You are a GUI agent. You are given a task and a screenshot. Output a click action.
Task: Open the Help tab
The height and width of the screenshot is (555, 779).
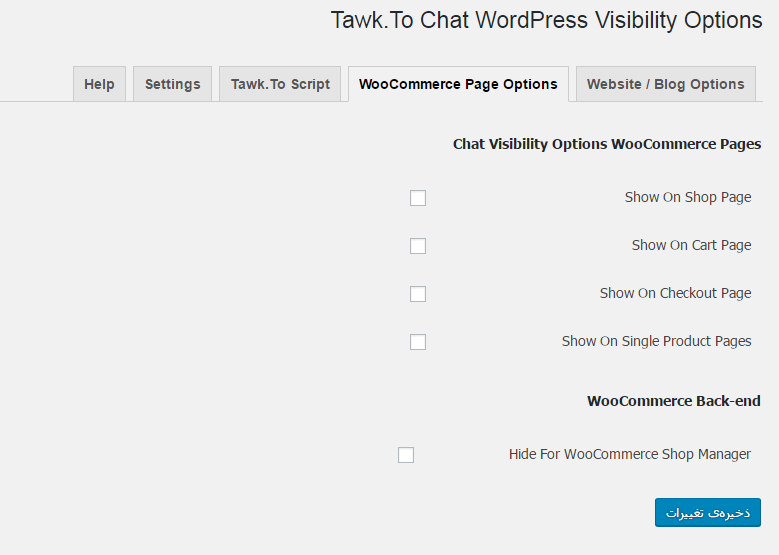click(99, 84)
